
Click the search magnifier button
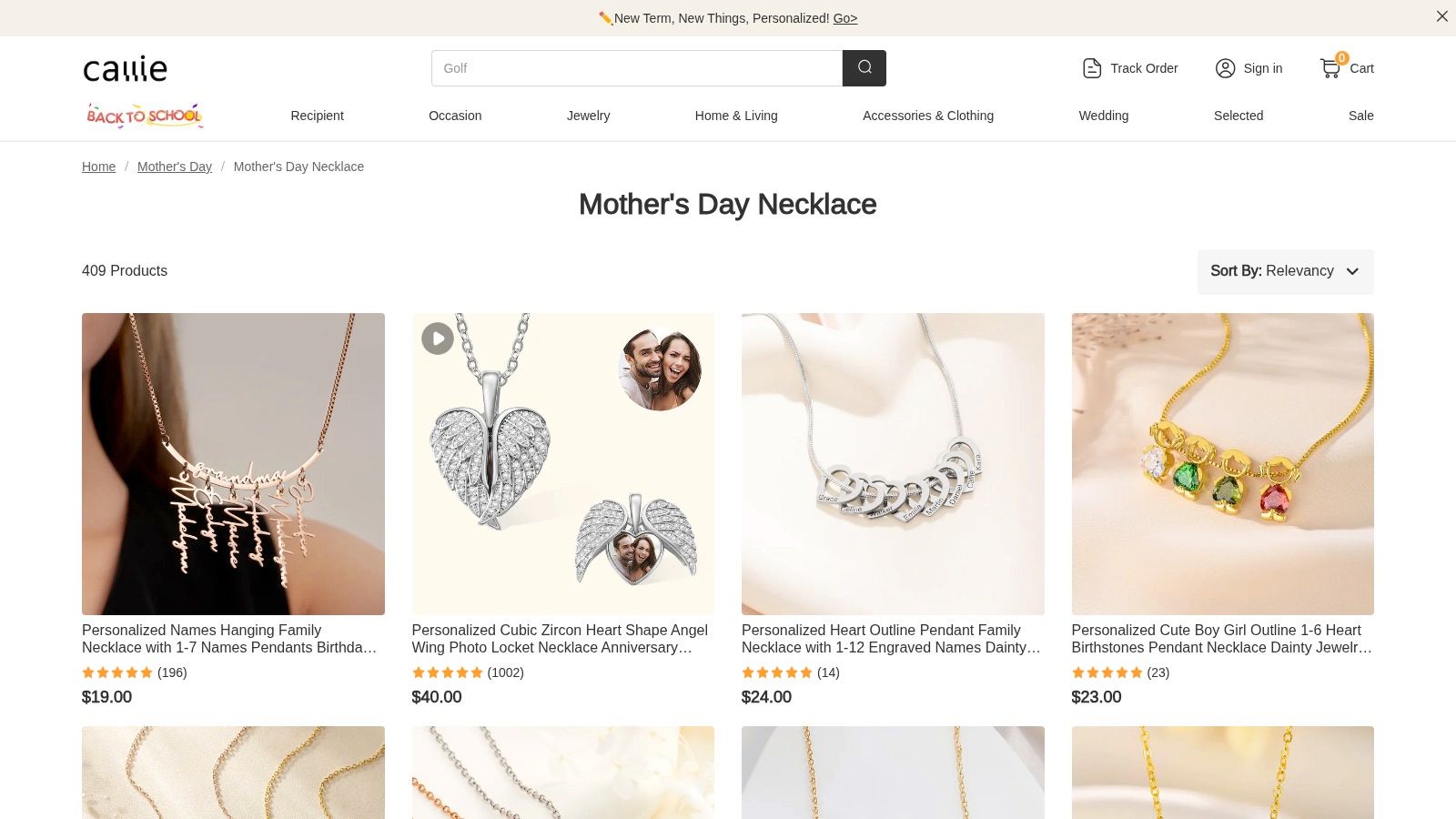pyautogui.click(x=864, y=68)
